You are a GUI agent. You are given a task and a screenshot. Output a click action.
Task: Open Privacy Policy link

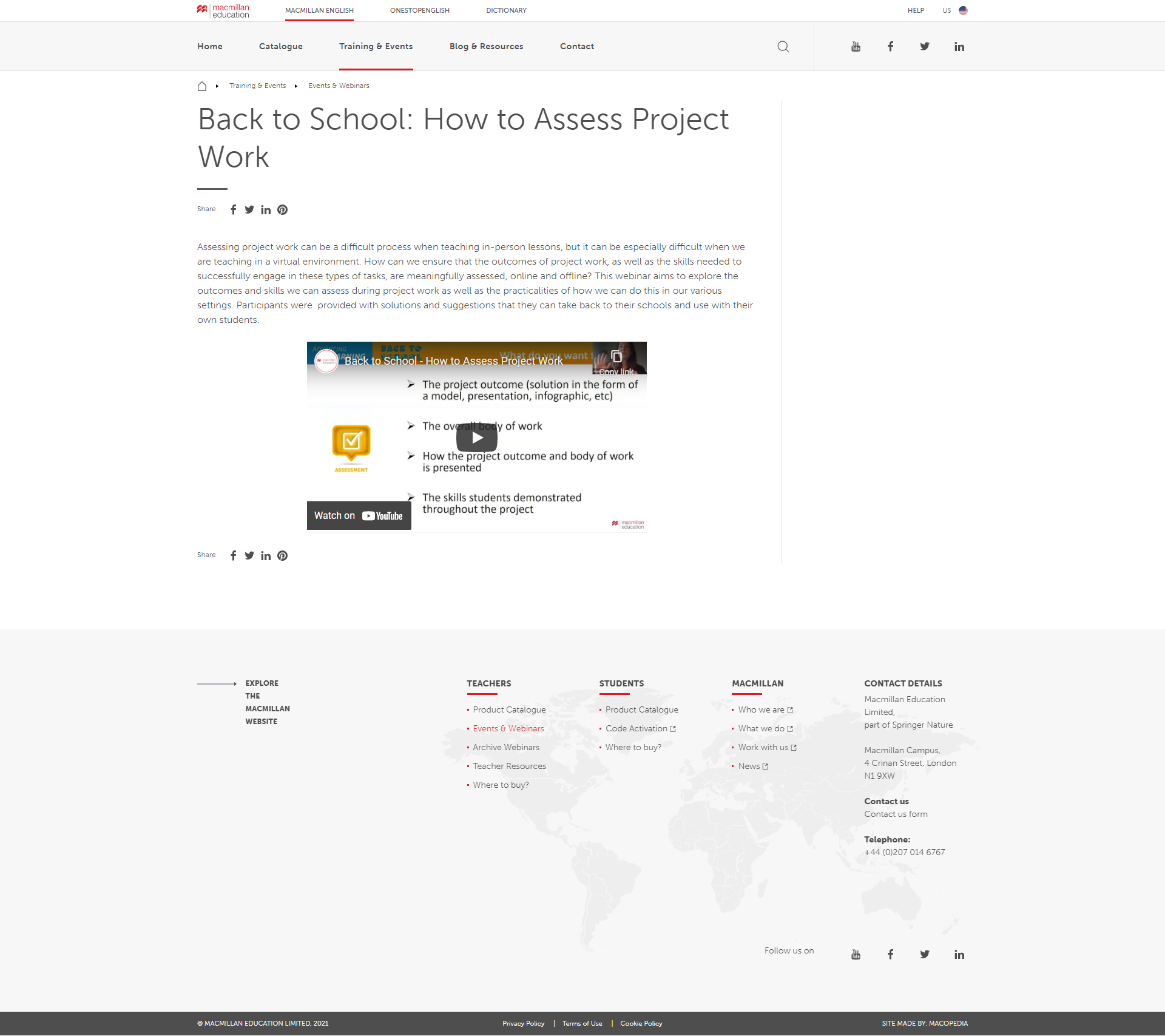[524, 1024]
